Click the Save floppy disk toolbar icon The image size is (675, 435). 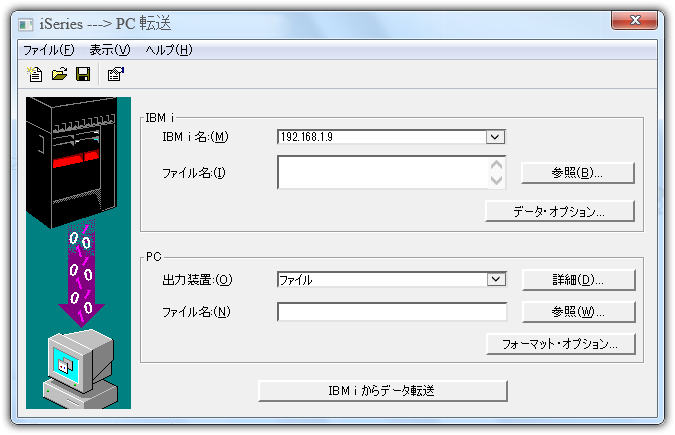[83, 74]
